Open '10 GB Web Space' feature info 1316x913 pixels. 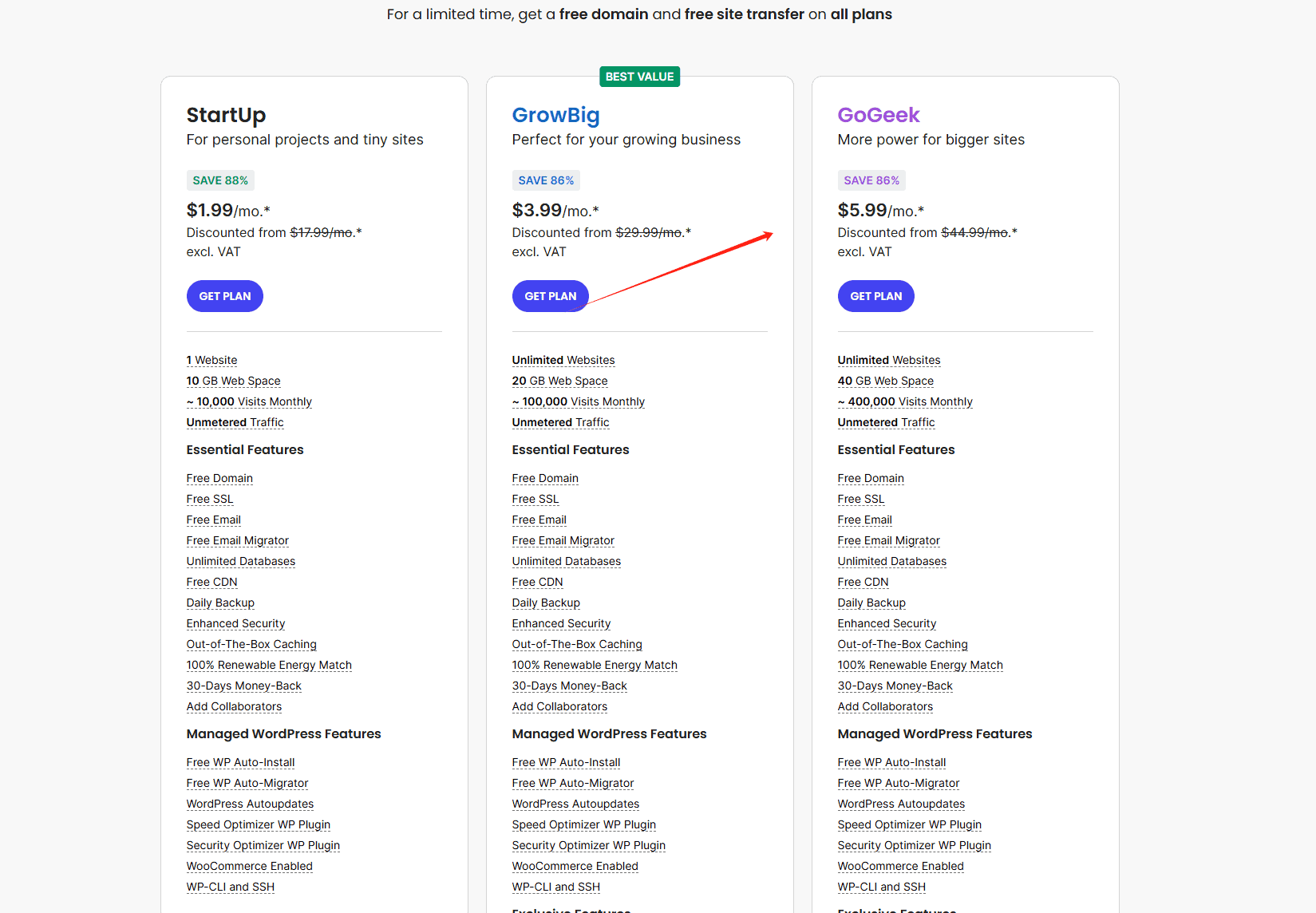point(234,381)
